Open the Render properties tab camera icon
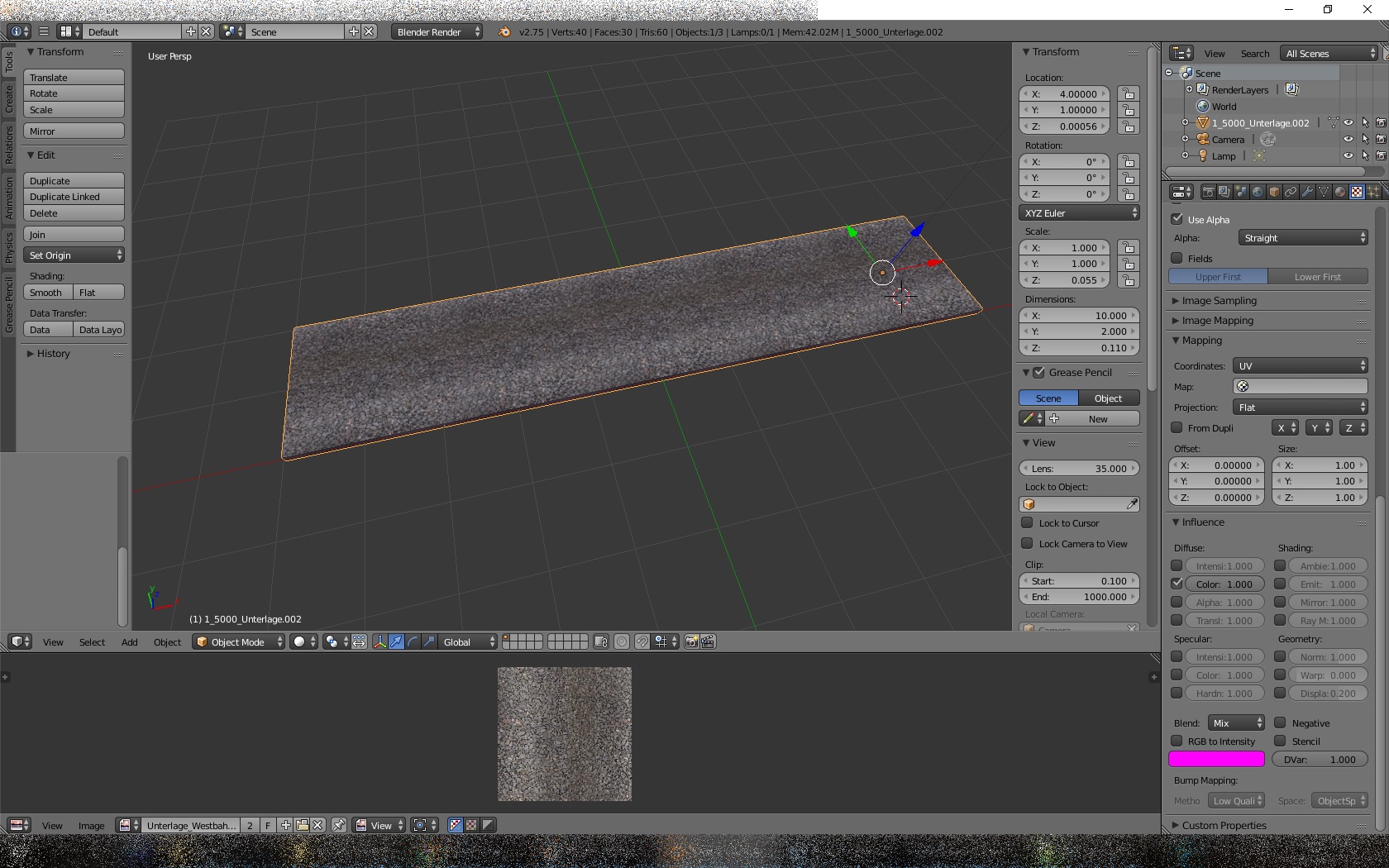1389x868 pixels. point(1208,192)
